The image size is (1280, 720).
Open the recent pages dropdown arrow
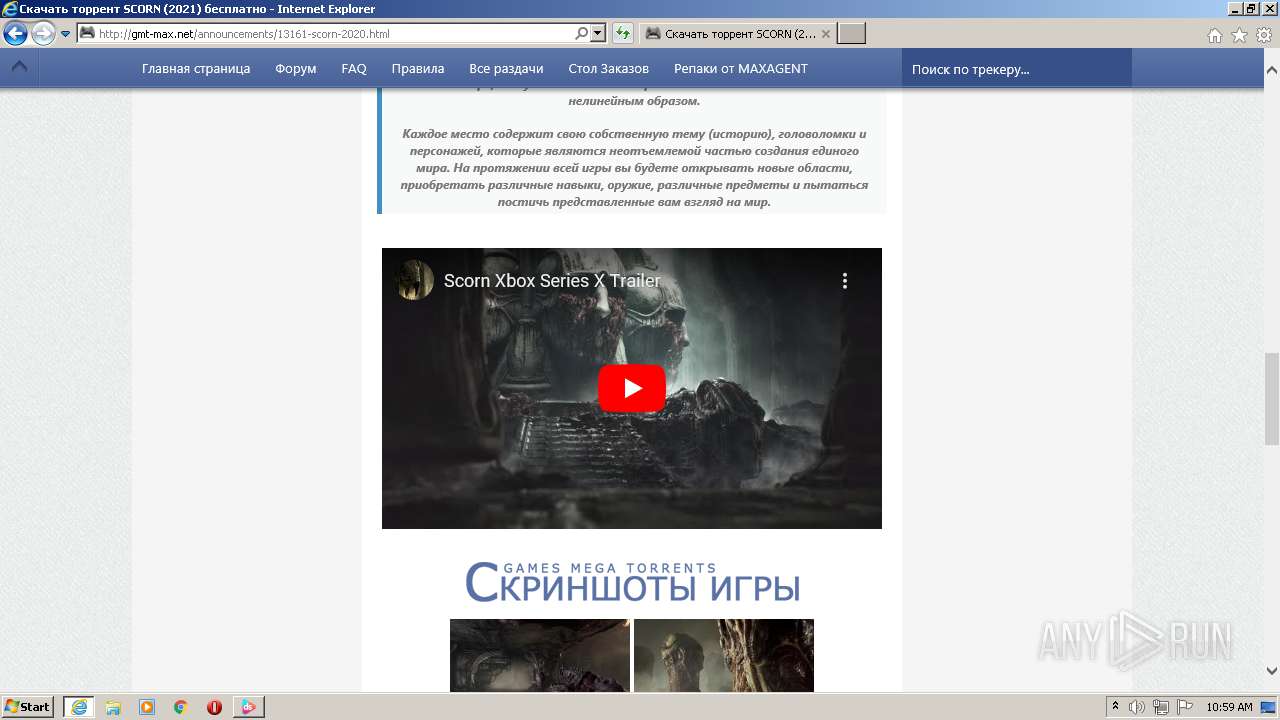[x=65, y=34]
